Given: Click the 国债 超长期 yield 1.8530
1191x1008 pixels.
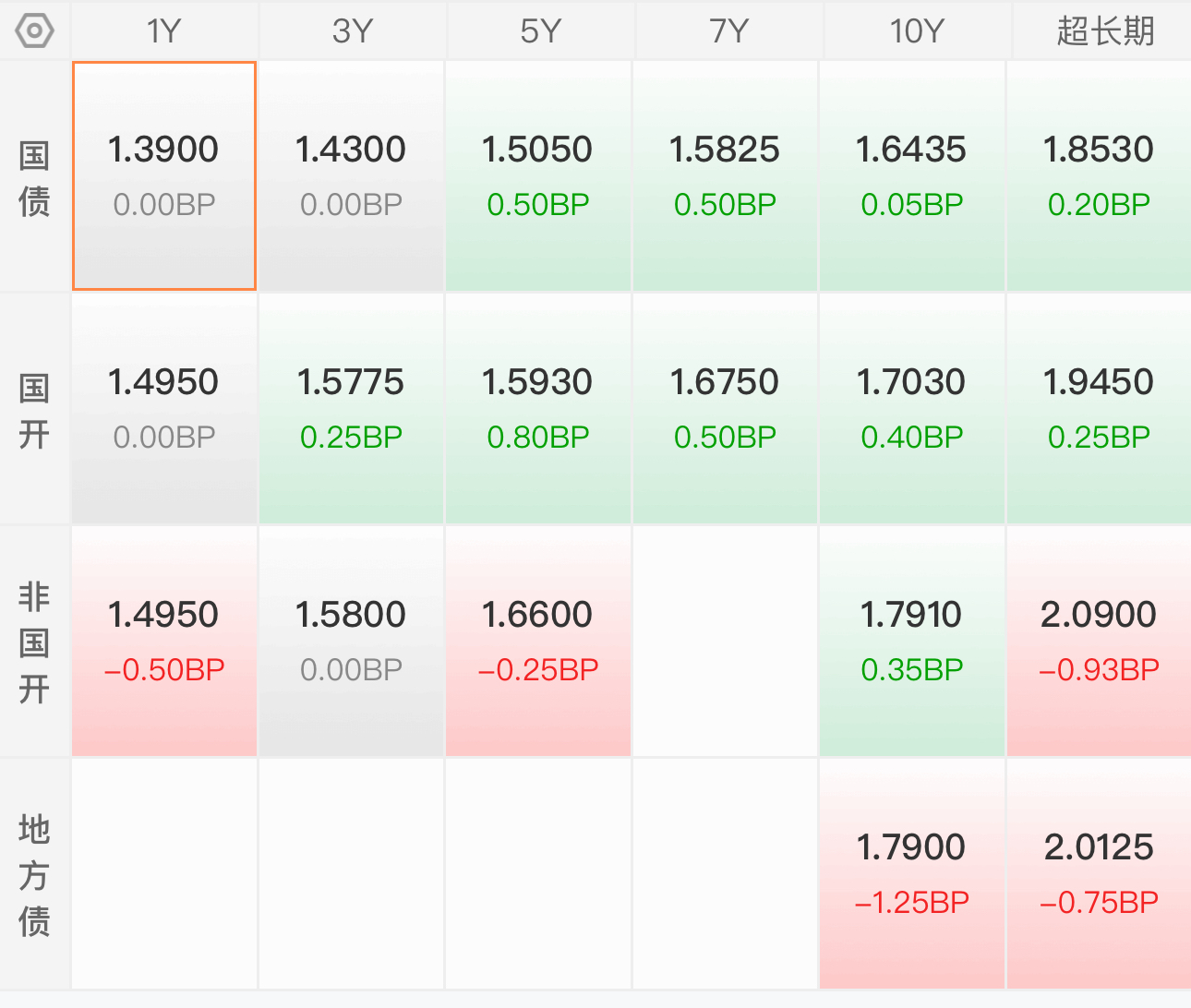Looking at the screenshot, I should tap(1099, 150).
